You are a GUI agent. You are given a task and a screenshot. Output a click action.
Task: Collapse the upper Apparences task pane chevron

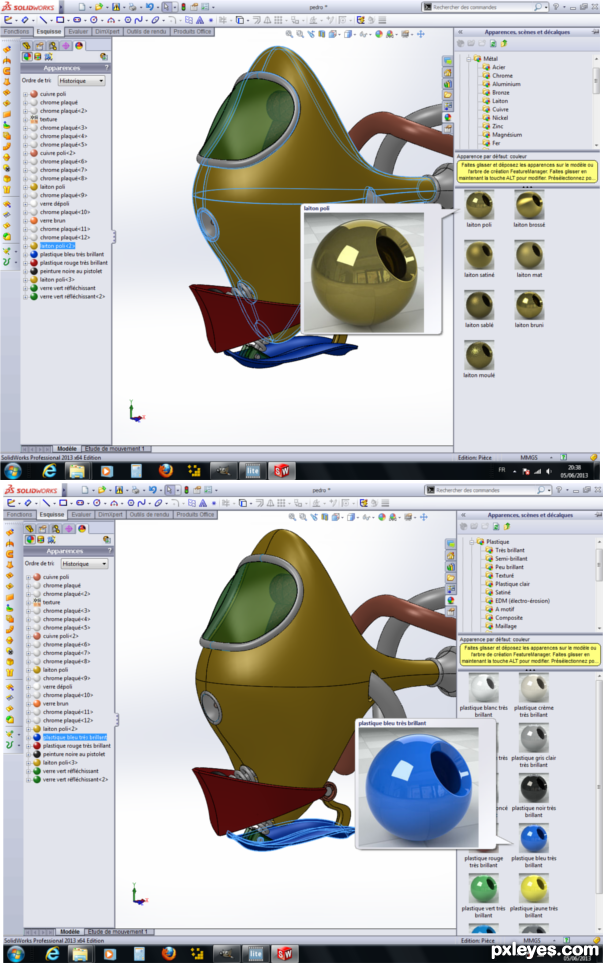coord(461,31)
